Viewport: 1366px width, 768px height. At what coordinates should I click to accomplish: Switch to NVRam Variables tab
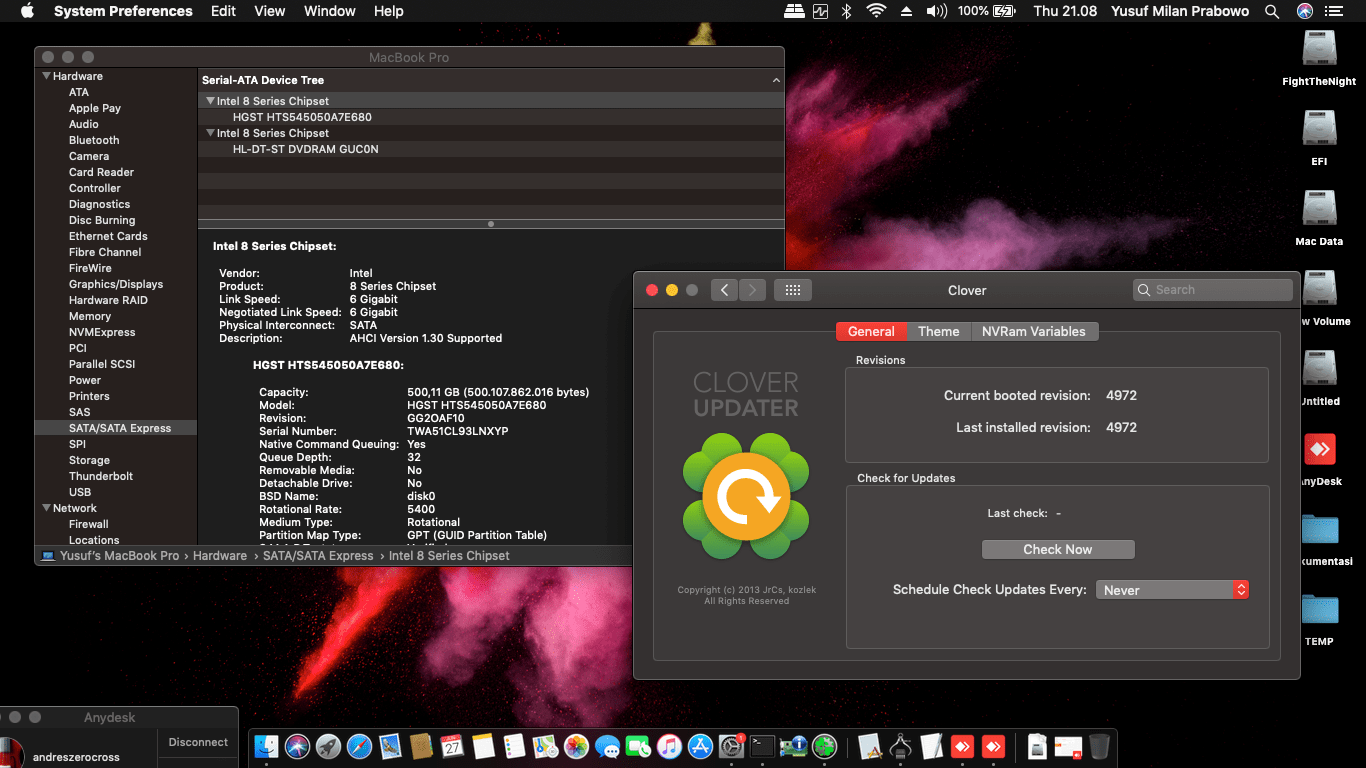click(1034, 331)
